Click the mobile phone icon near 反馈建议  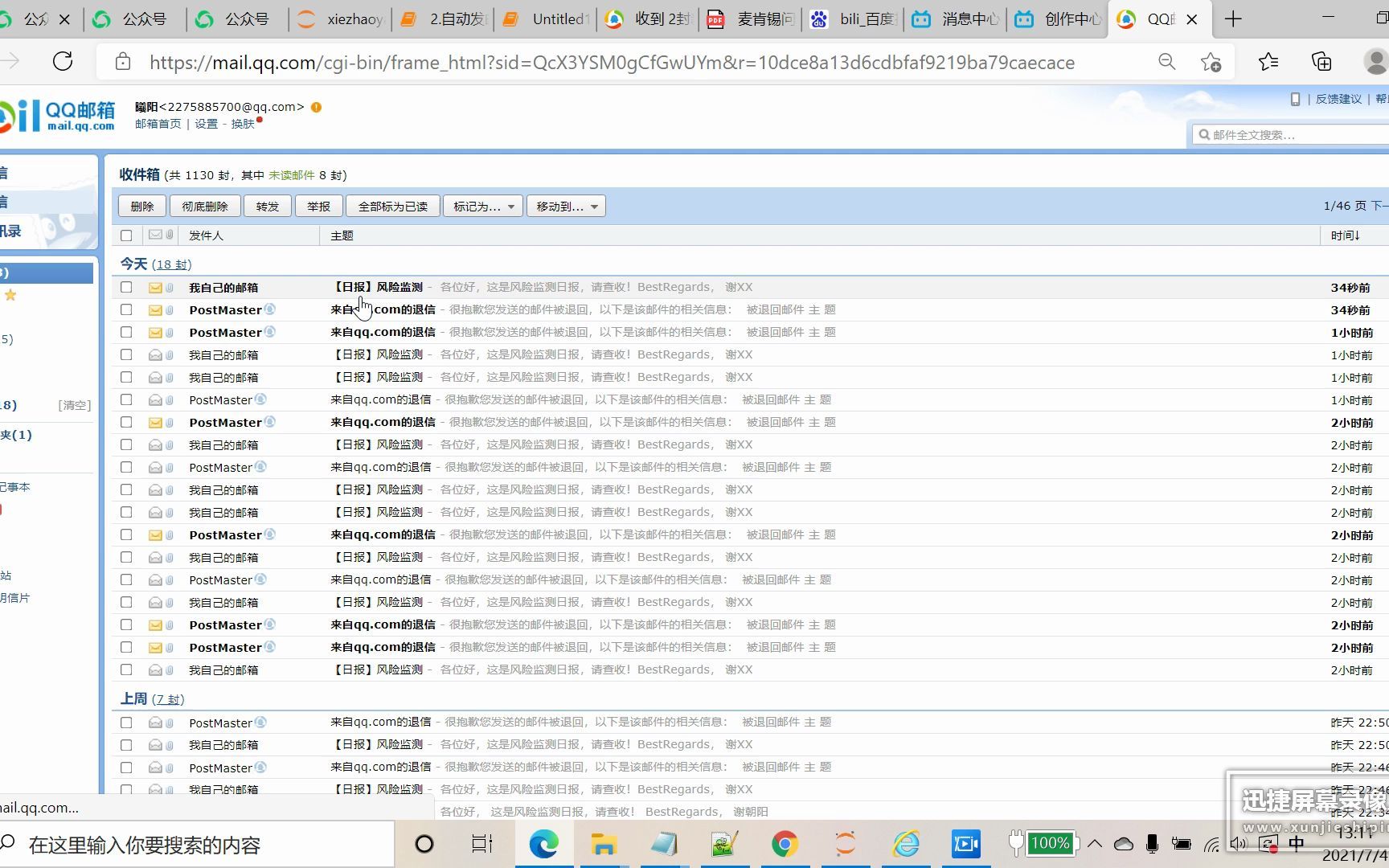click(1295, 99)
